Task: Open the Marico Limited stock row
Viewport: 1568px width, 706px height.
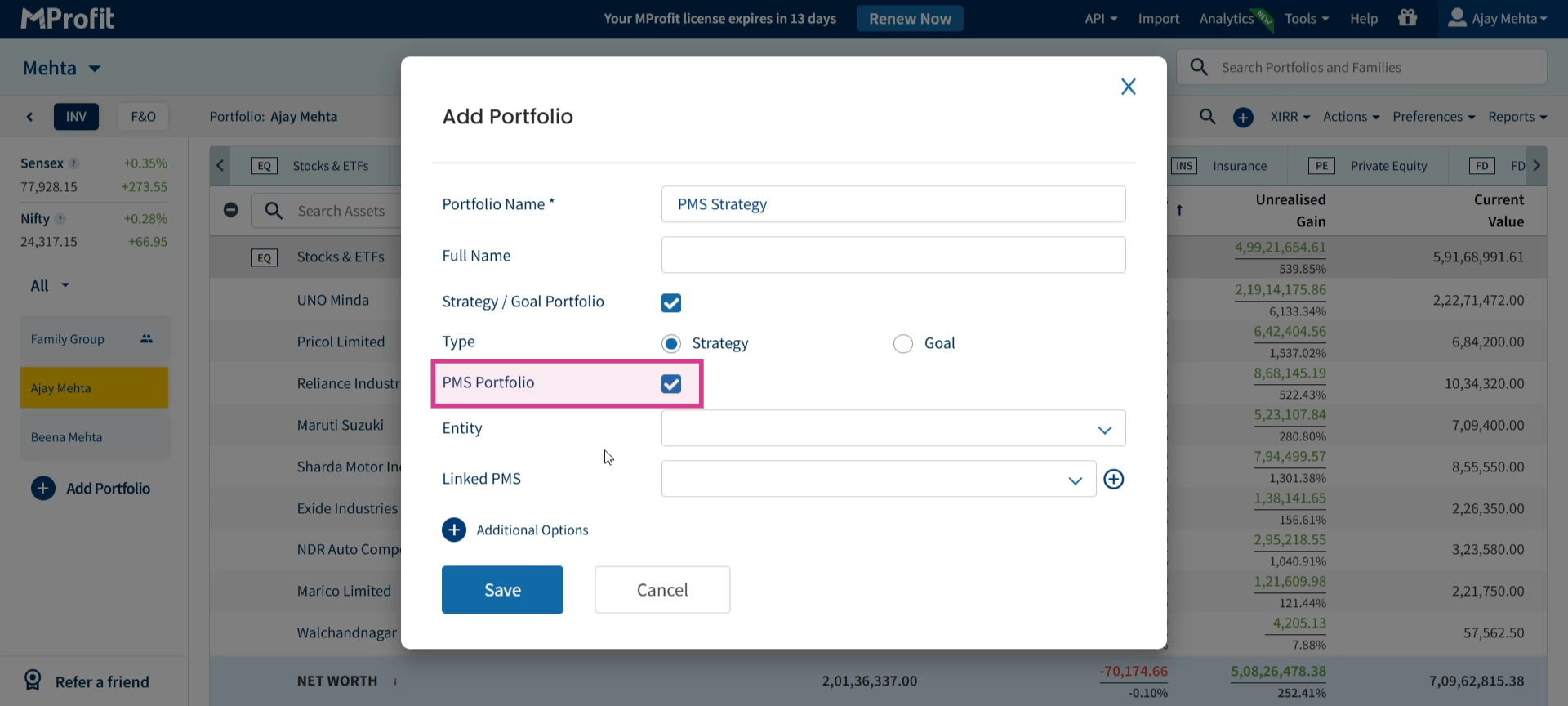Action: [344, 592]
